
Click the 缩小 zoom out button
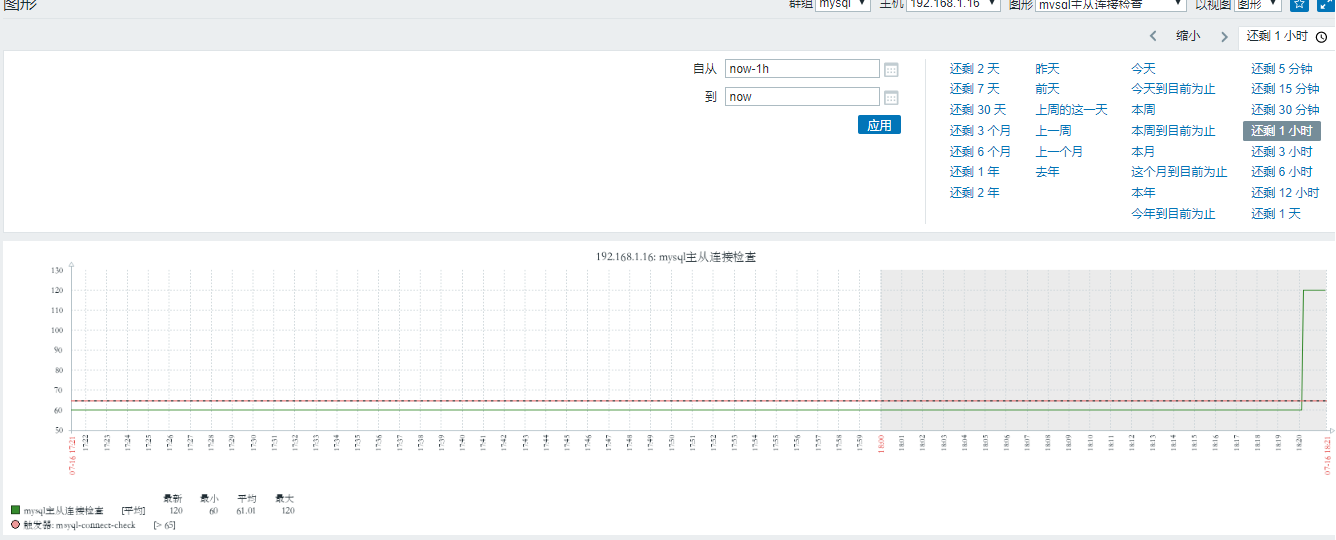coord(1188,36)
